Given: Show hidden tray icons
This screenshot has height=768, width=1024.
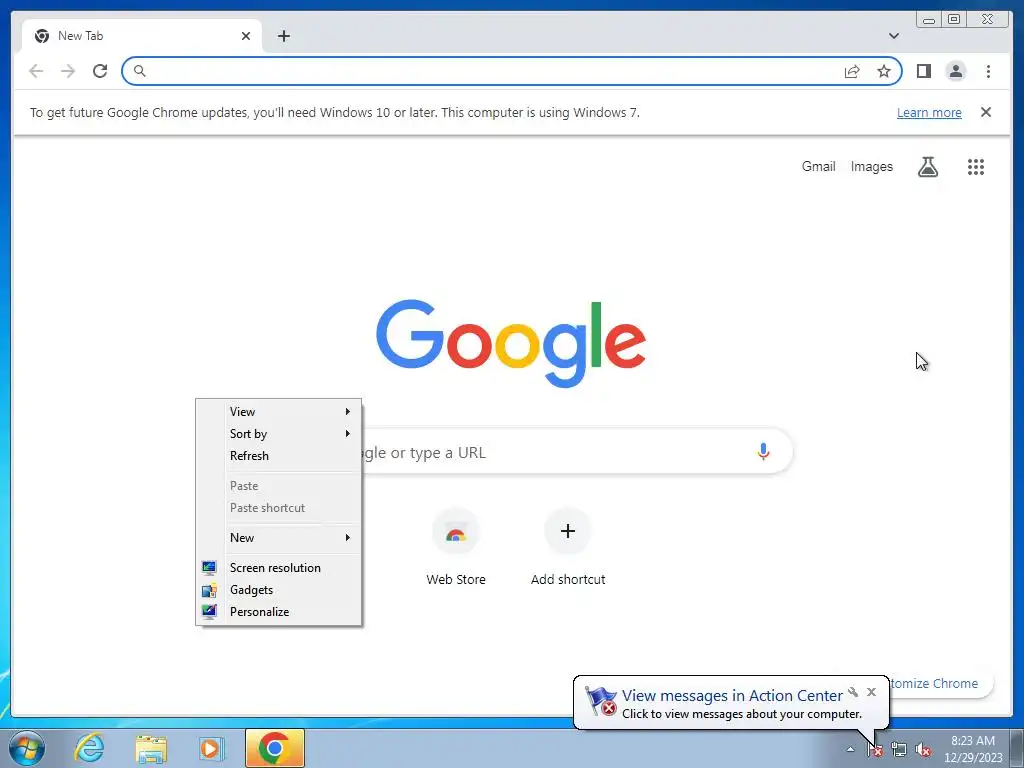Looking at the screenshot, I should tap(850, 750).
